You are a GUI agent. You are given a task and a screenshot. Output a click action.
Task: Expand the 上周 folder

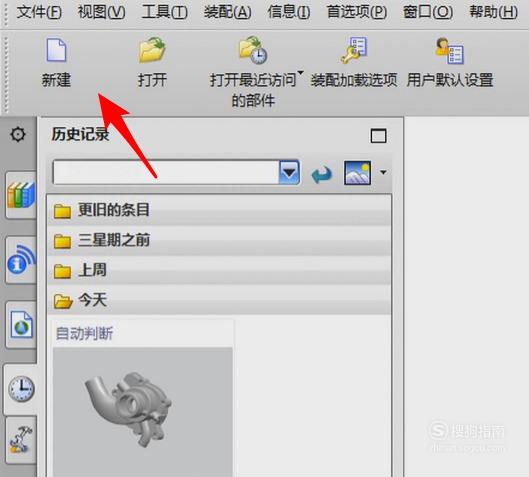pos(219,270)
